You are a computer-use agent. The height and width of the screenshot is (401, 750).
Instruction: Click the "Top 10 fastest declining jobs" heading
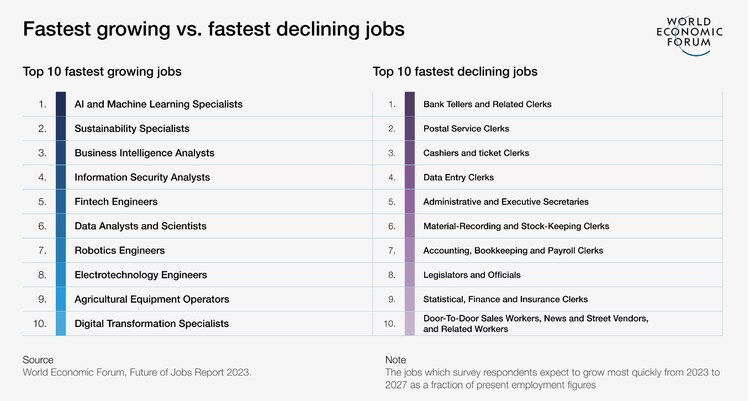pyautogui.click(x=455, y=72)
